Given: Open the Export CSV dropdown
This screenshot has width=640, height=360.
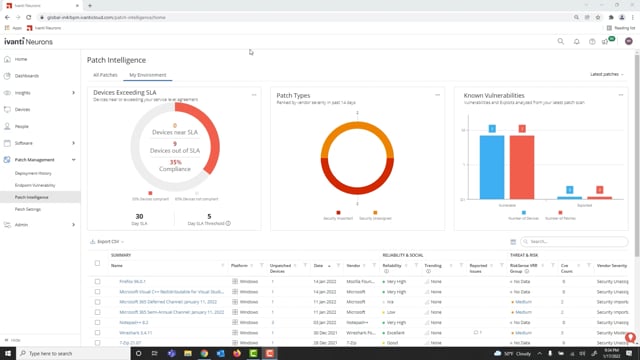Looking at the screenshot, I should coord(107,242).
